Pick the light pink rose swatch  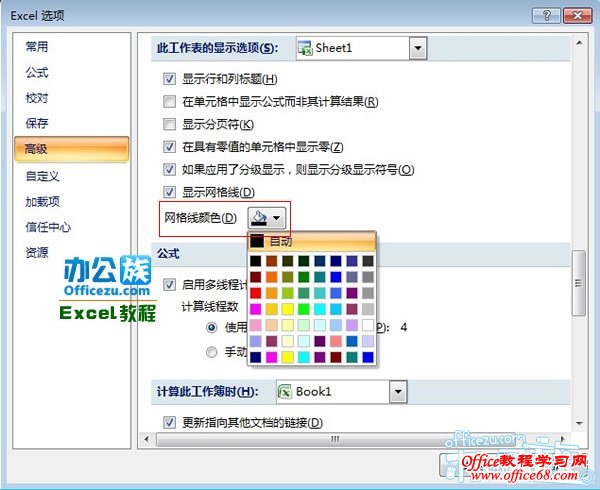(x=256, y=325)
